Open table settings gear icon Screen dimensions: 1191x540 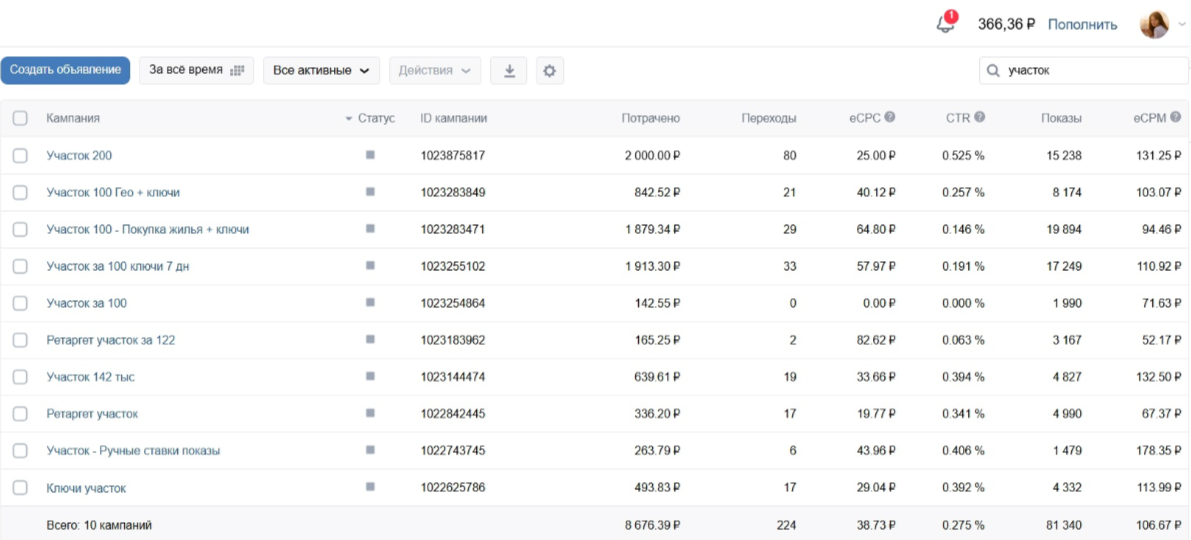click(x=549, y=71)
